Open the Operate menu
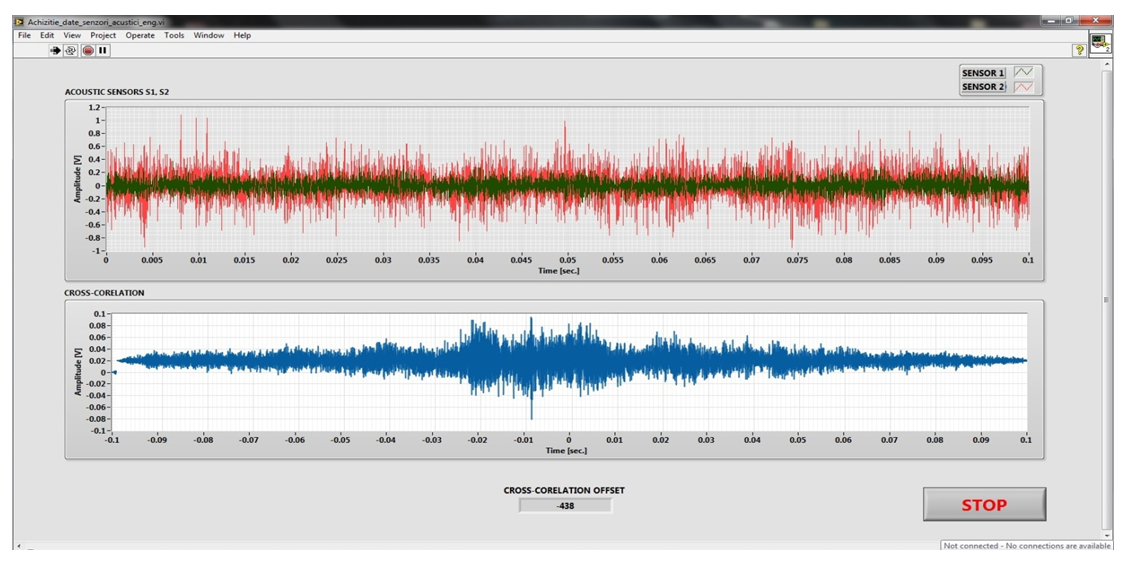Screen dimensions: 1126x561 [140, 35]
